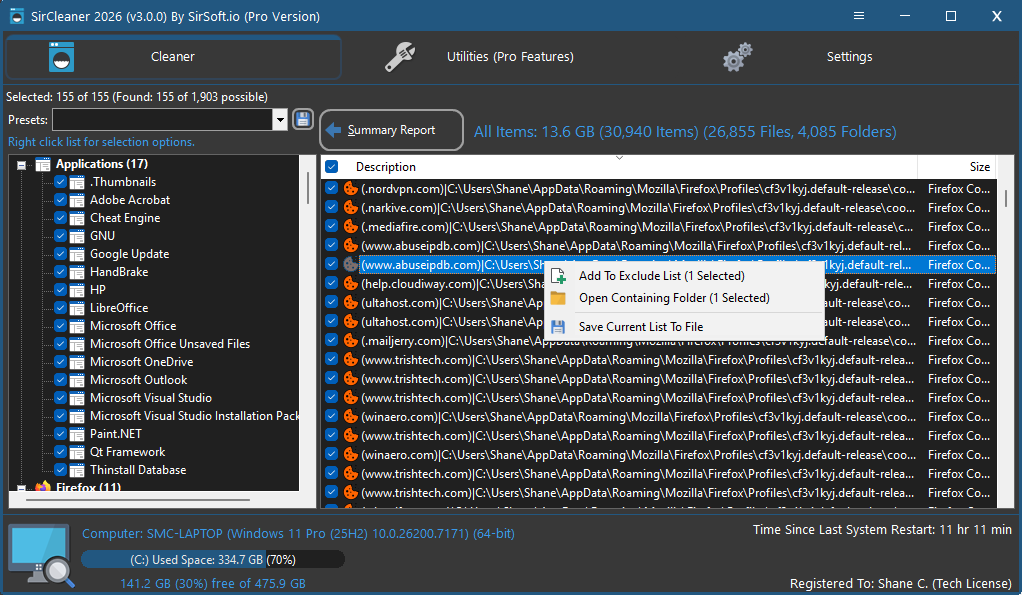Click the save preset floppy disk icon
Image resolution: width=1022 pixels, height=595 pixels.
click(x=302, y=119)
